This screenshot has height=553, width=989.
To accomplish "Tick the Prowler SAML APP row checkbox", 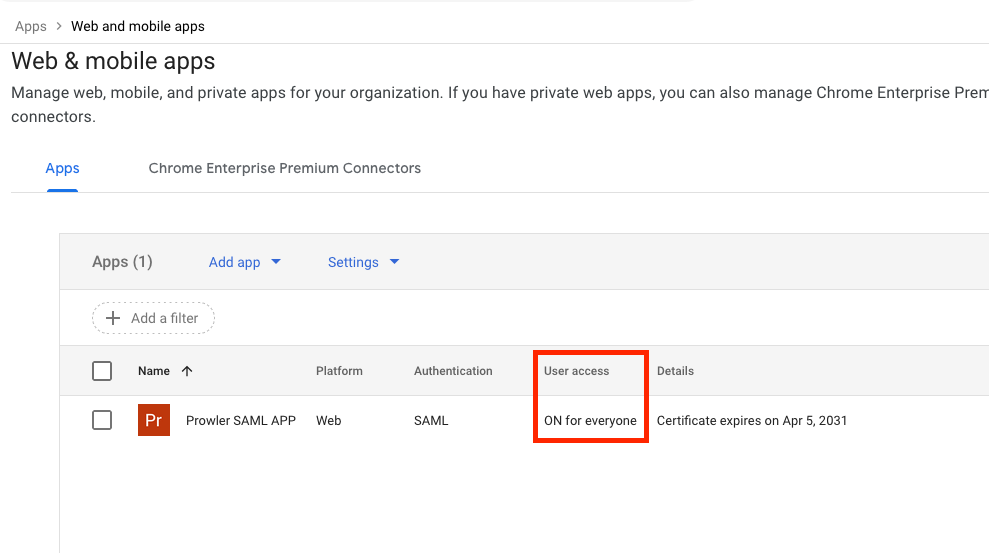I will coord(102,420).
